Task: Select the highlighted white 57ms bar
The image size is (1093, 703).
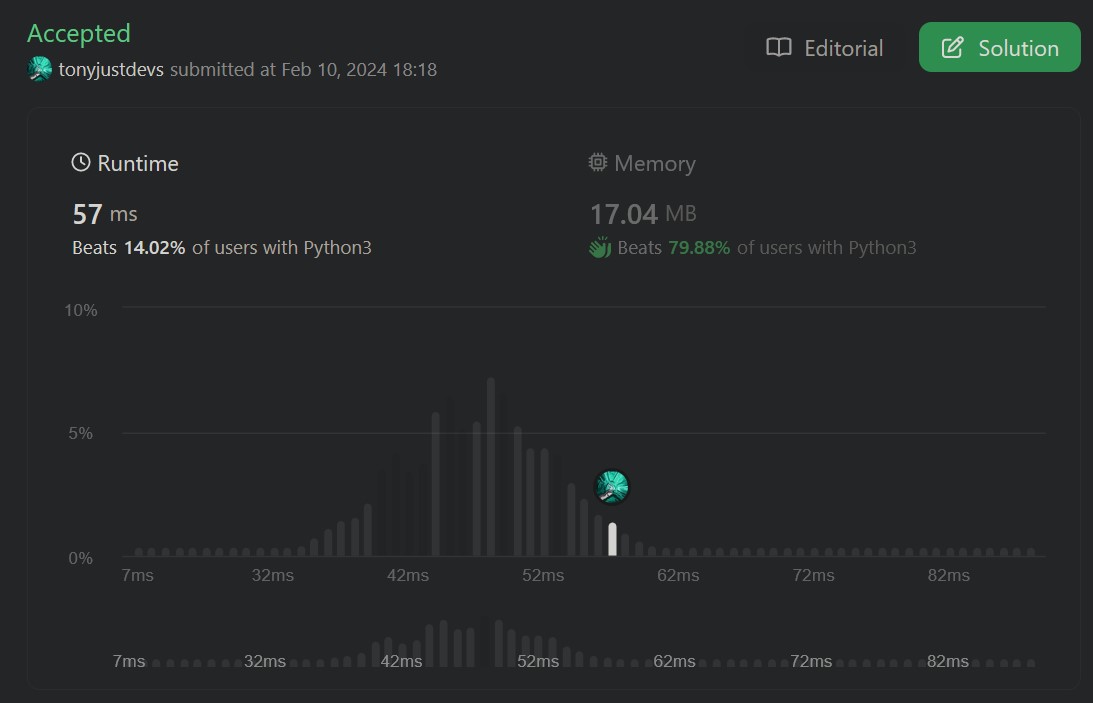Action: (612, 539)
